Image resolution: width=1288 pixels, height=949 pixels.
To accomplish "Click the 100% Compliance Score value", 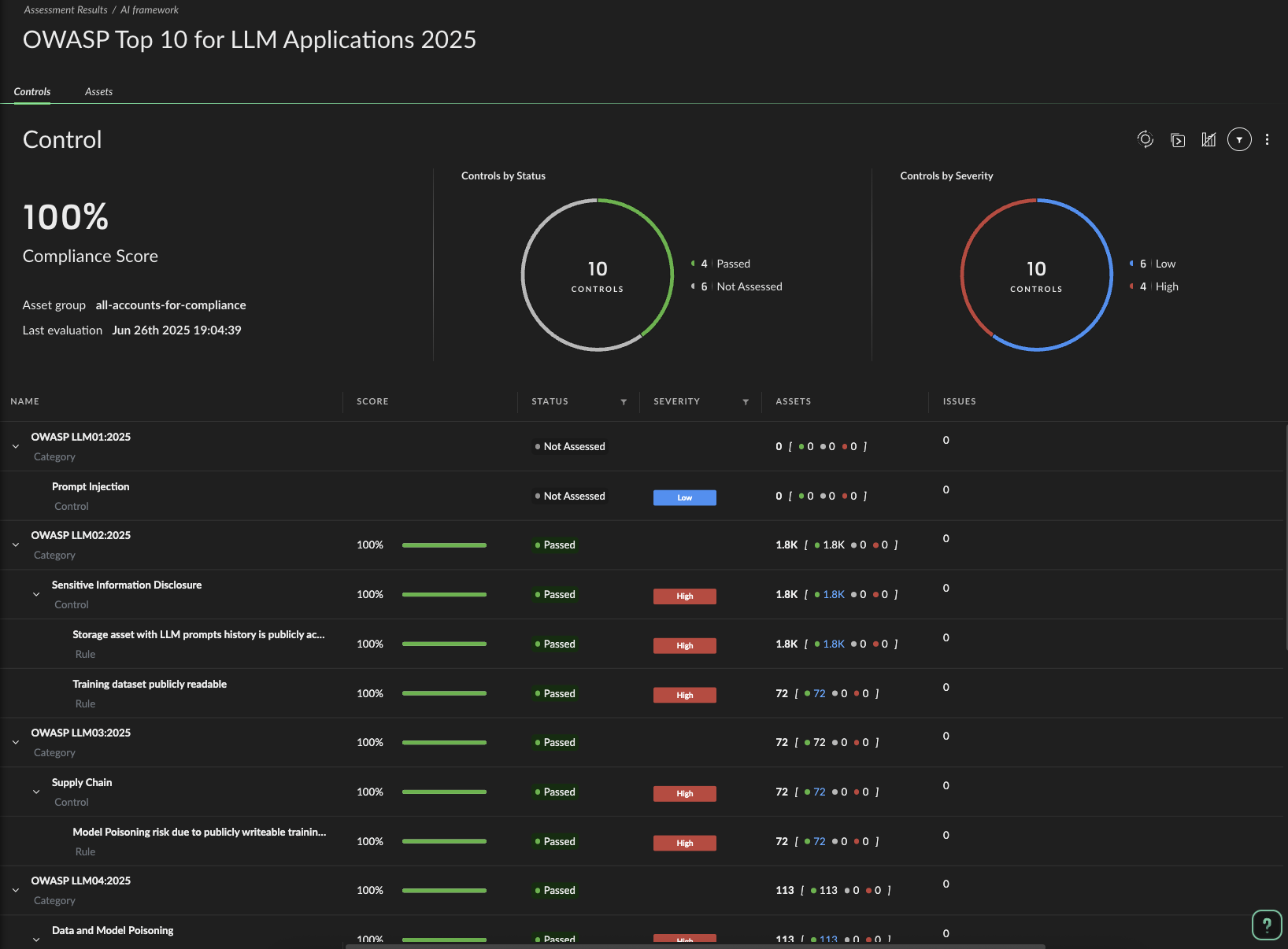I will (66, 217).
